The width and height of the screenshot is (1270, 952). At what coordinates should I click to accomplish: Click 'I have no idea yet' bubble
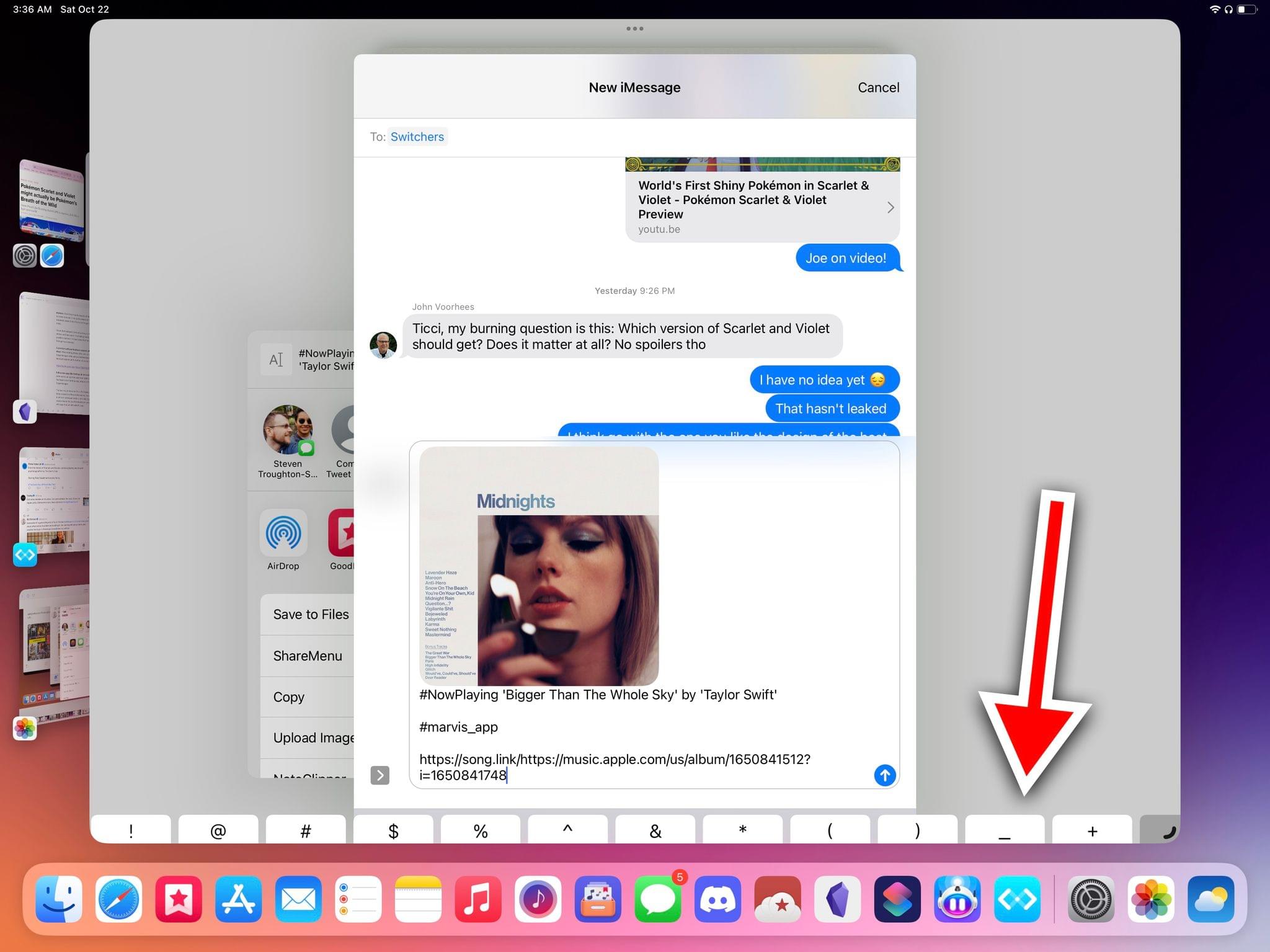[x=825, y=380]
